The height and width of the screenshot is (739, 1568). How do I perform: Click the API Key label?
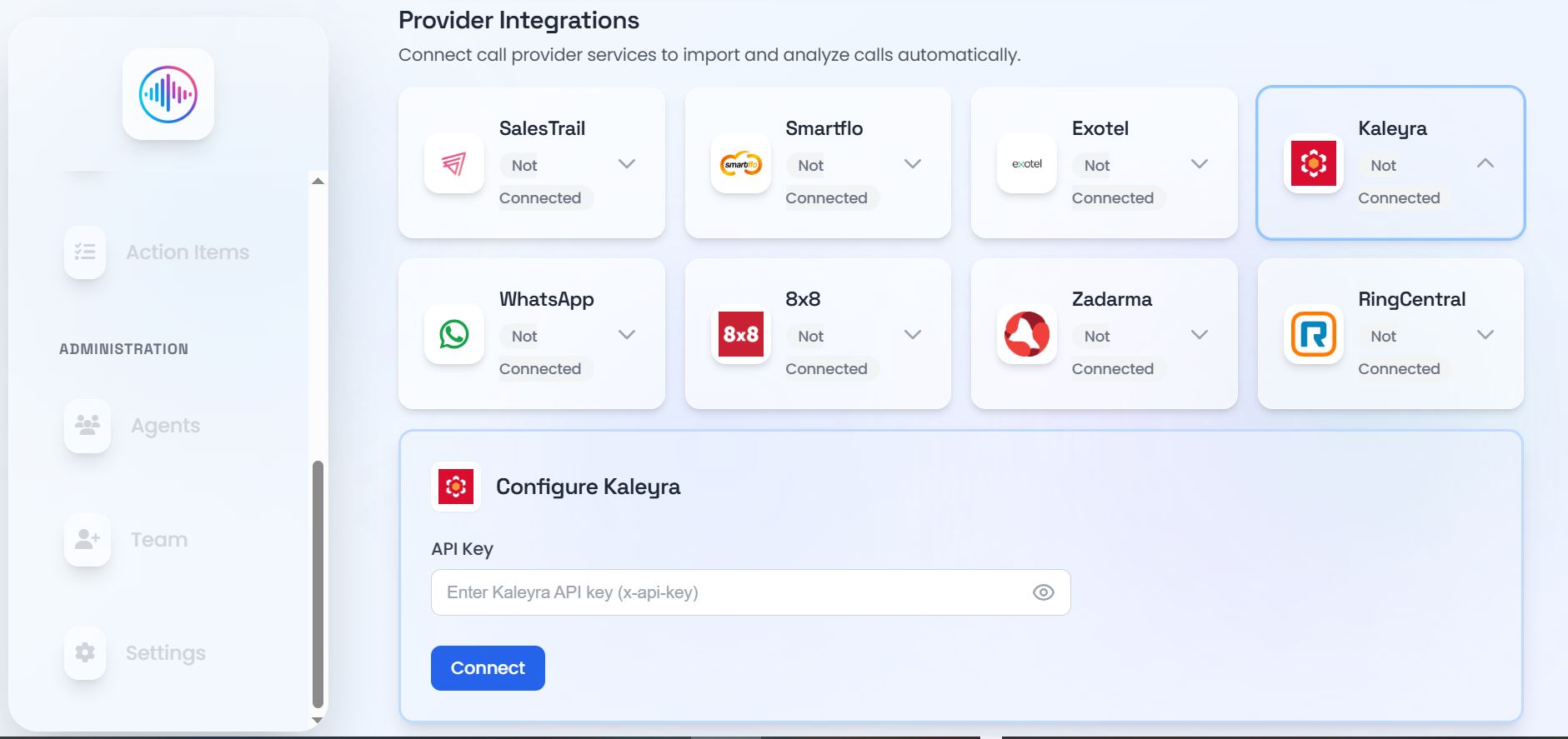(x=463, y=549)
